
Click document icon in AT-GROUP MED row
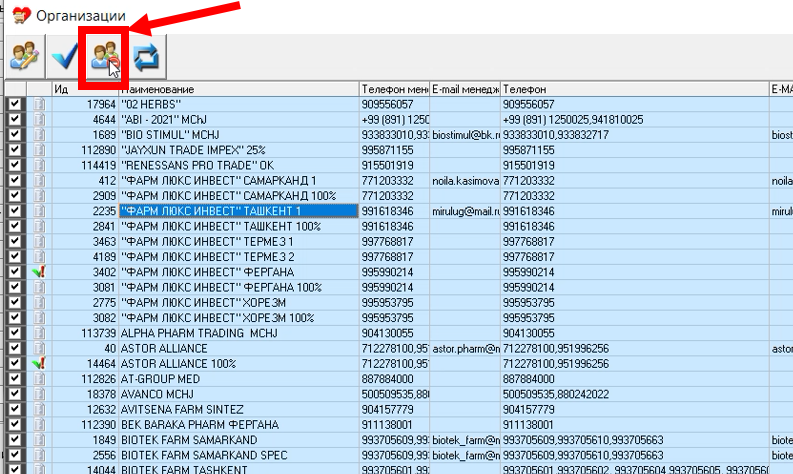tap(39, 379)
